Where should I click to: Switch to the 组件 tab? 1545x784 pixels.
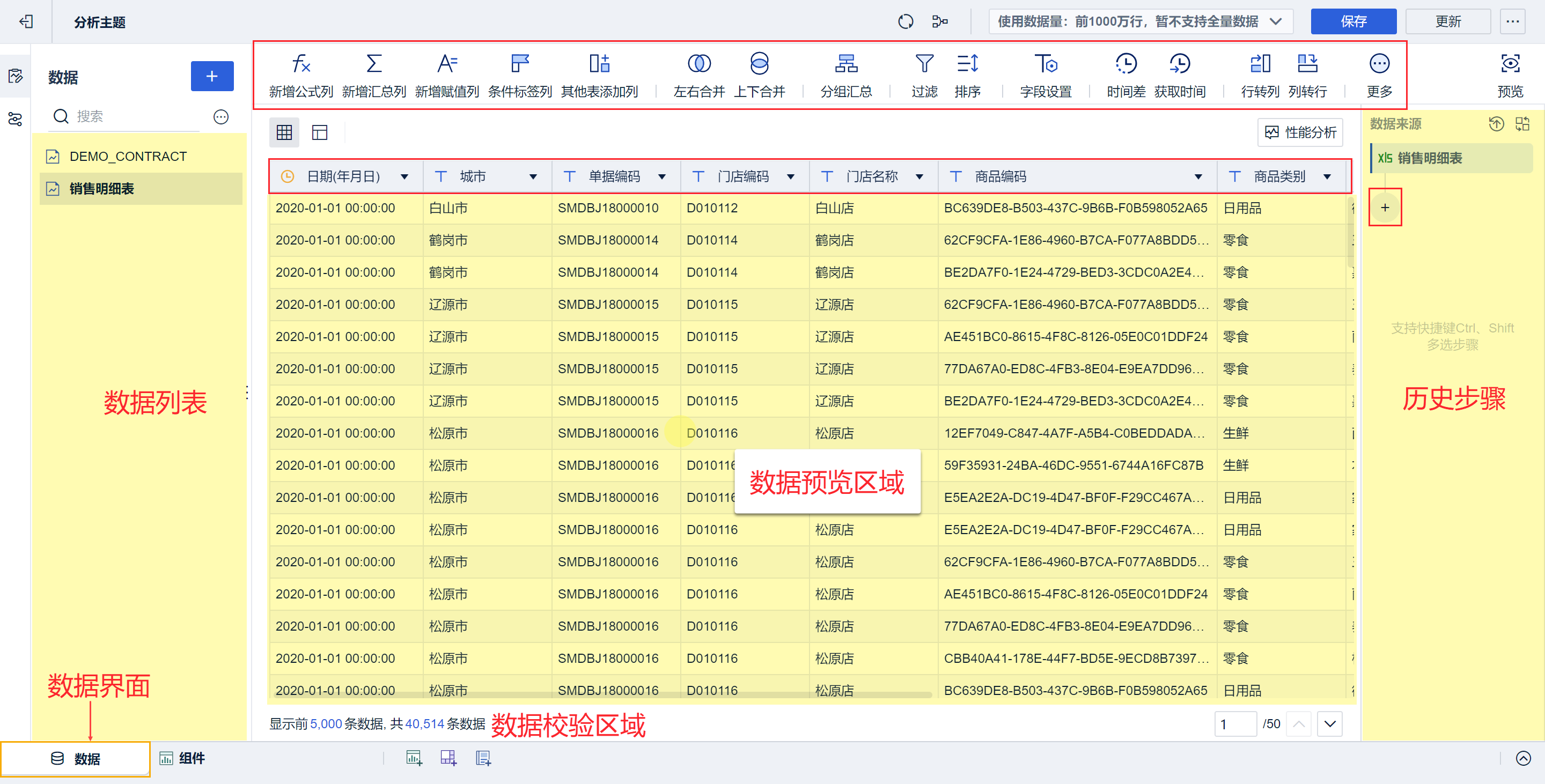pos(182,758)
